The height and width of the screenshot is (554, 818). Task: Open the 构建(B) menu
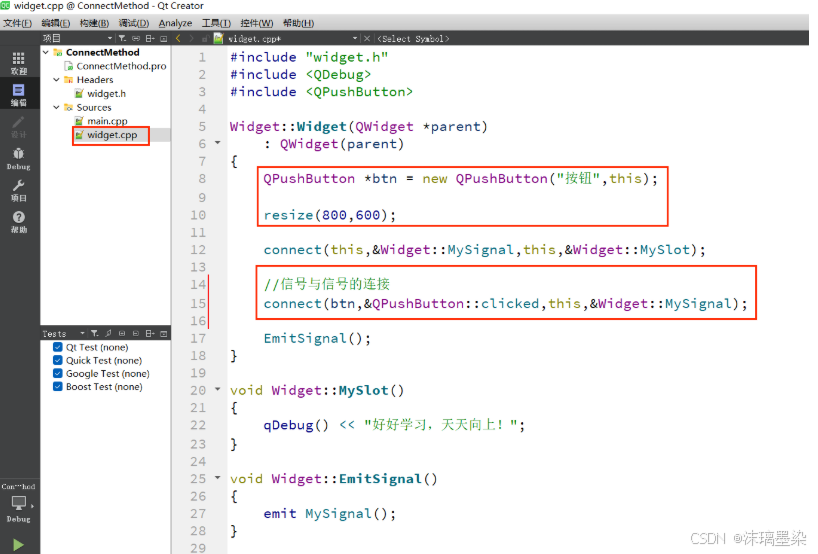tap(94, 23)
